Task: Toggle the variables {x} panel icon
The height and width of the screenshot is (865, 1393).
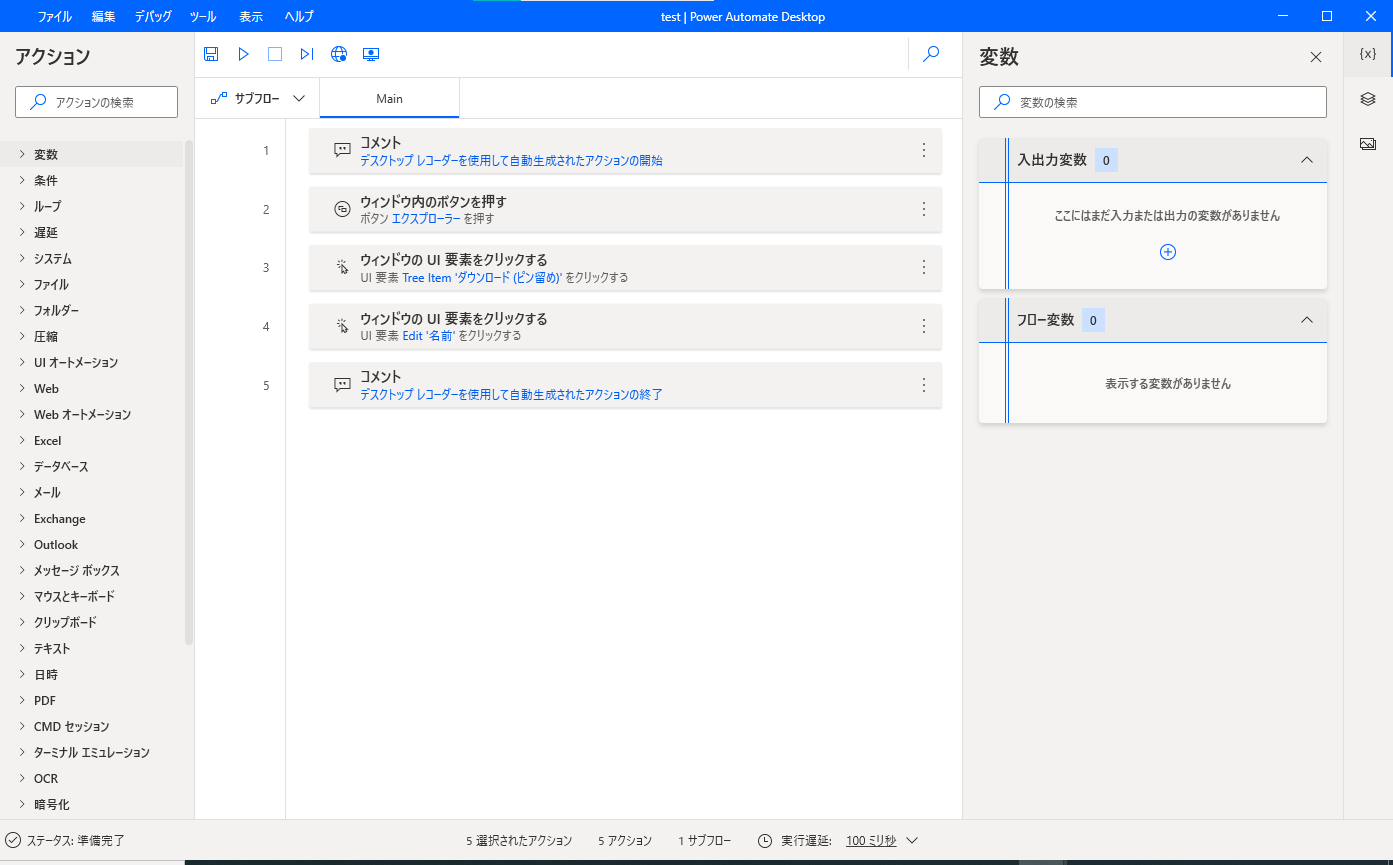Action: [x=1368, y=54]
